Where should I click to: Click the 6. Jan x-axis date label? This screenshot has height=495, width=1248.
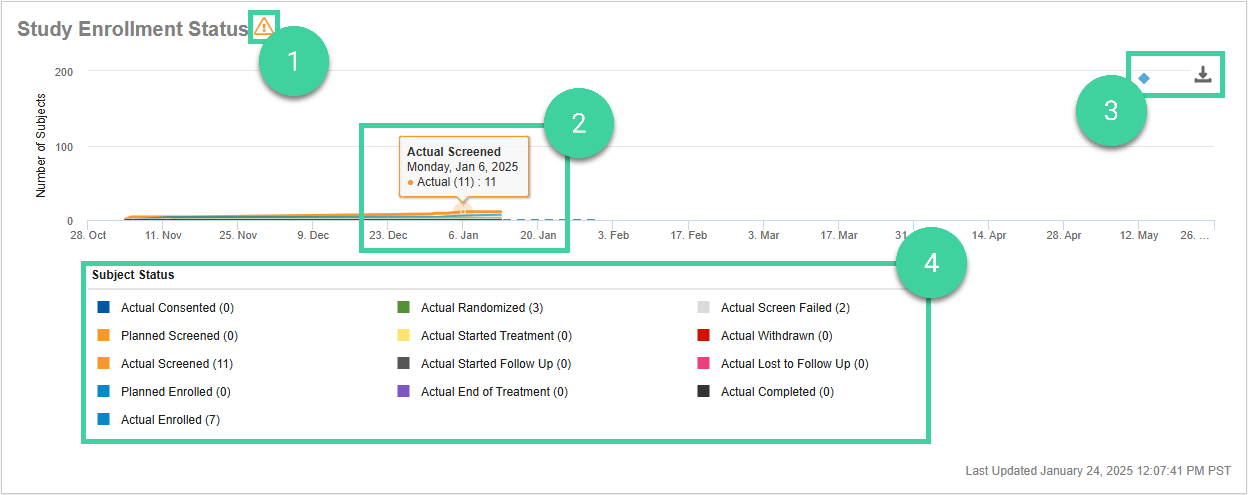click(462, 235)
